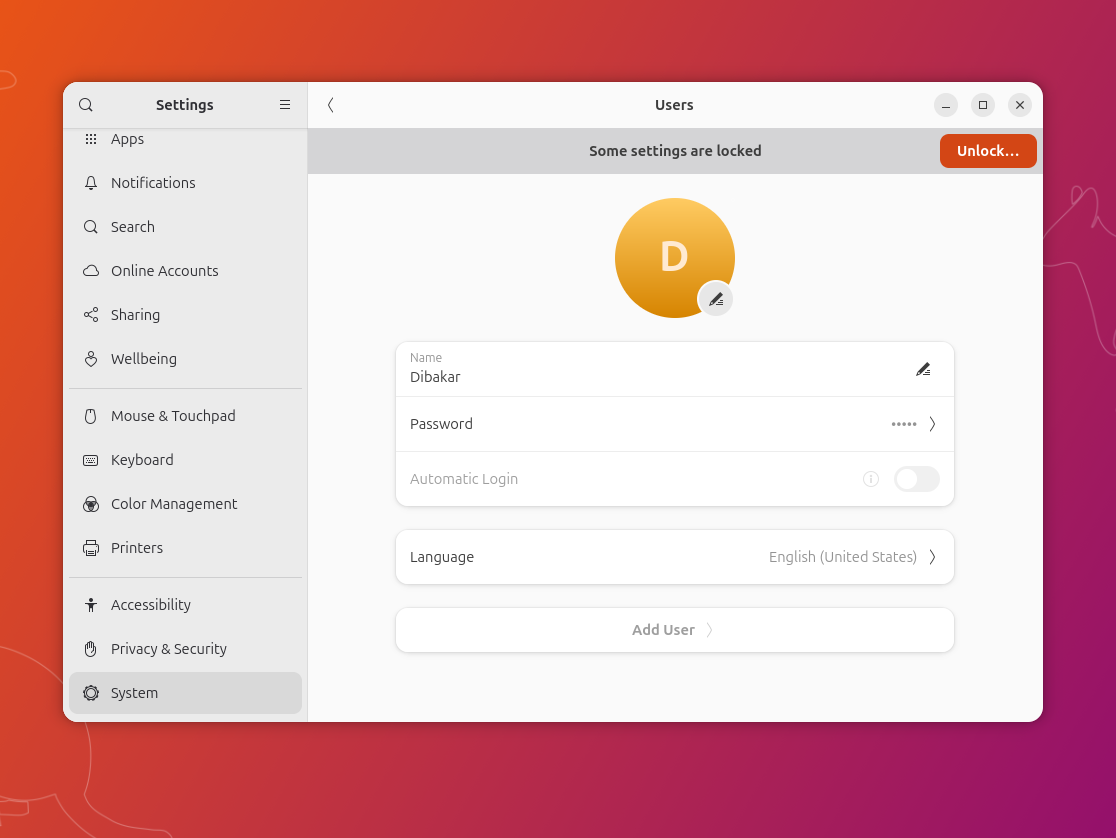Image resolution: width=1116 pixels, height=838 pixels.
Task: Select the sidebar Search label
Action: 132,227
